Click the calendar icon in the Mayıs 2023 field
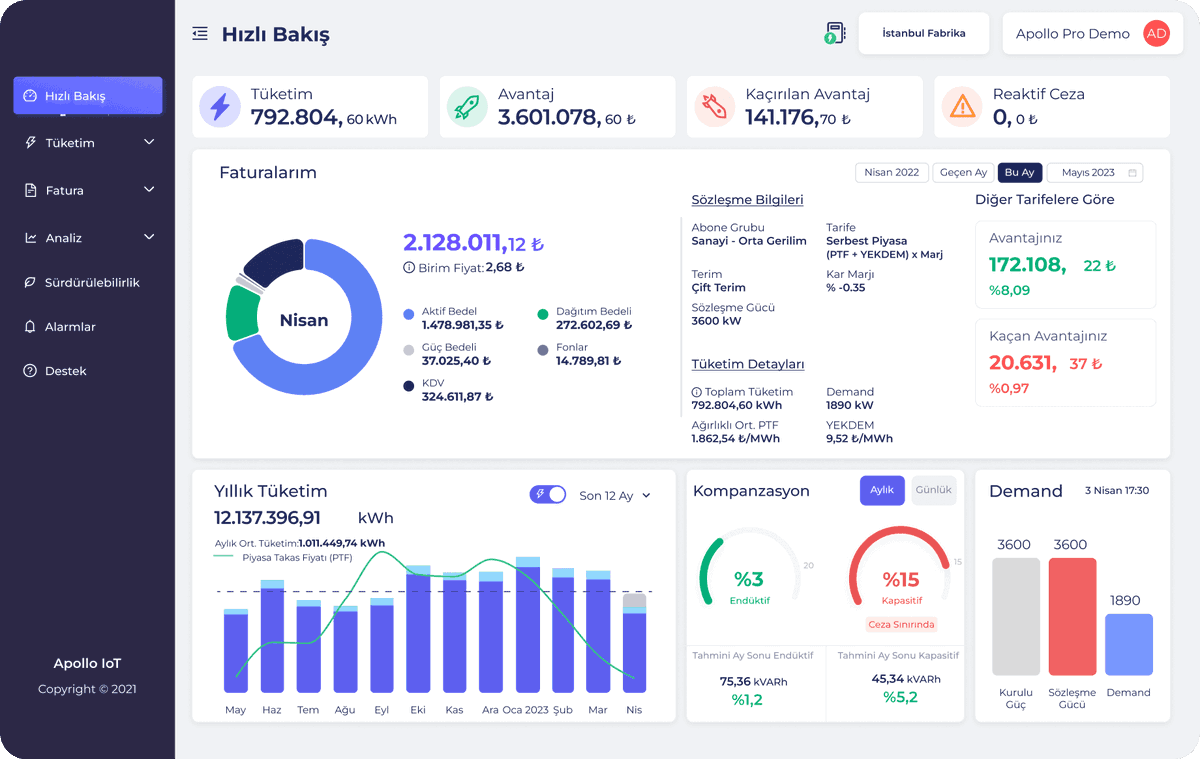 click(1132, 173)
